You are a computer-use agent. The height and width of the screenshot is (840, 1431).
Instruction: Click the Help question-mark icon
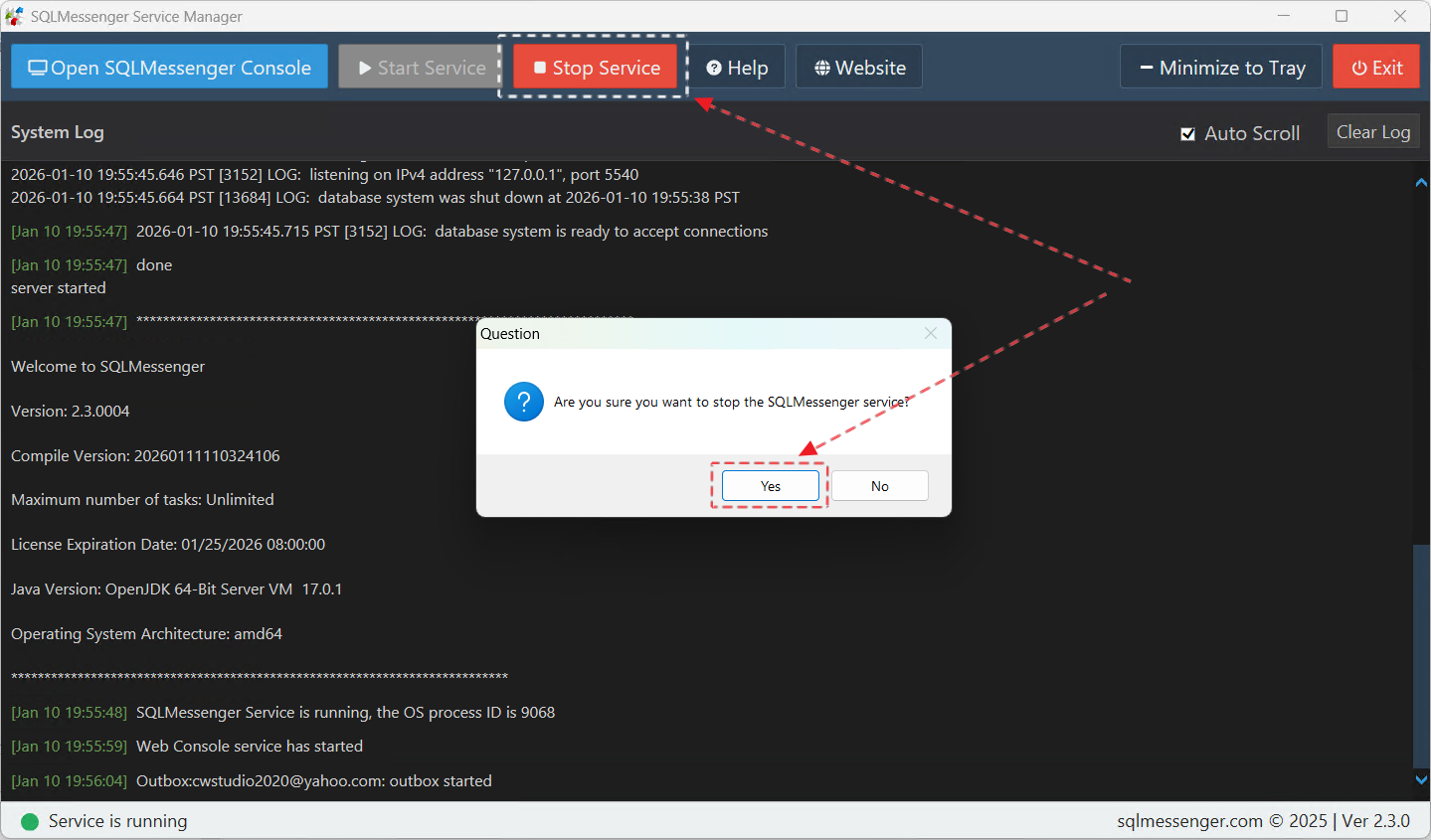point(714,67)
